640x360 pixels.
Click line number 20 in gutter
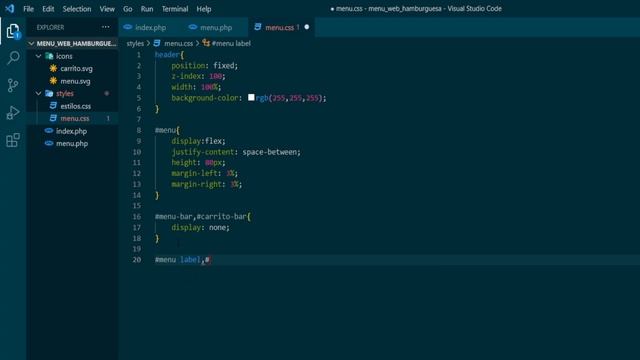(137, 260)
